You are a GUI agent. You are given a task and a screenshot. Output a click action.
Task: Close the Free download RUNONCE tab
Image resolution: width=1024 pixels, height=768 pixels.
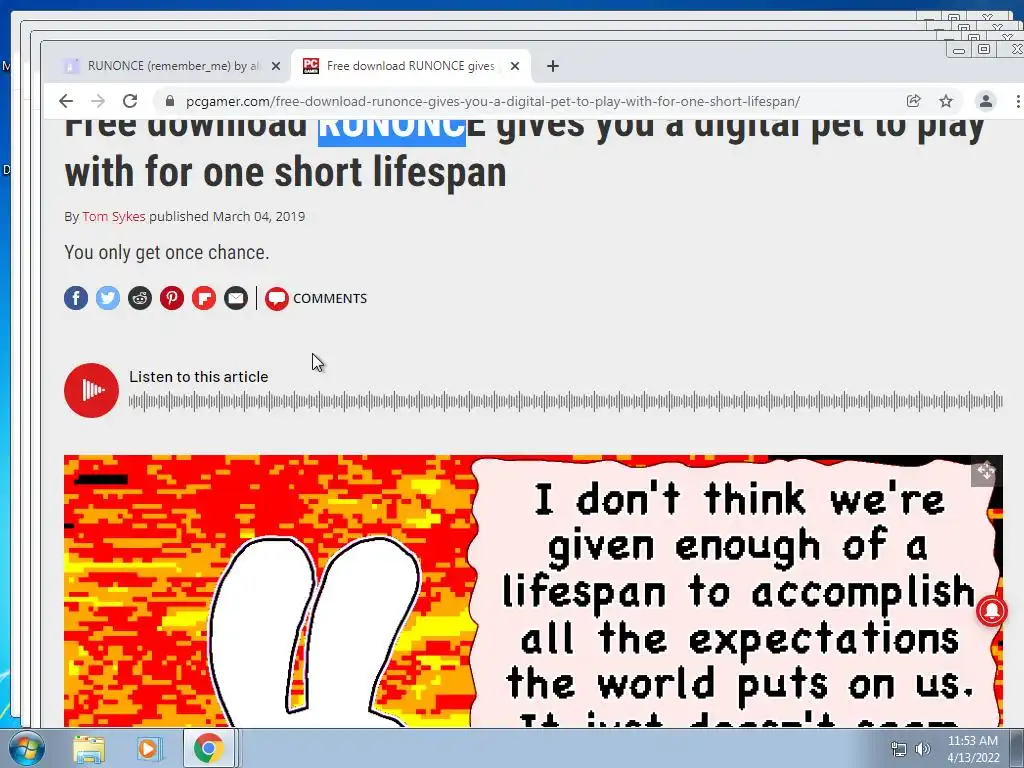tap(515, 66)
